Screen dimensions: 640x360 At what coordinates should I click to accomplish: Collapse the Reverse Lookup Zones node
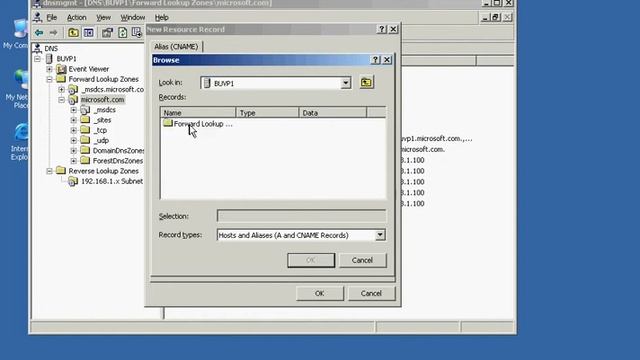[50, 171]
